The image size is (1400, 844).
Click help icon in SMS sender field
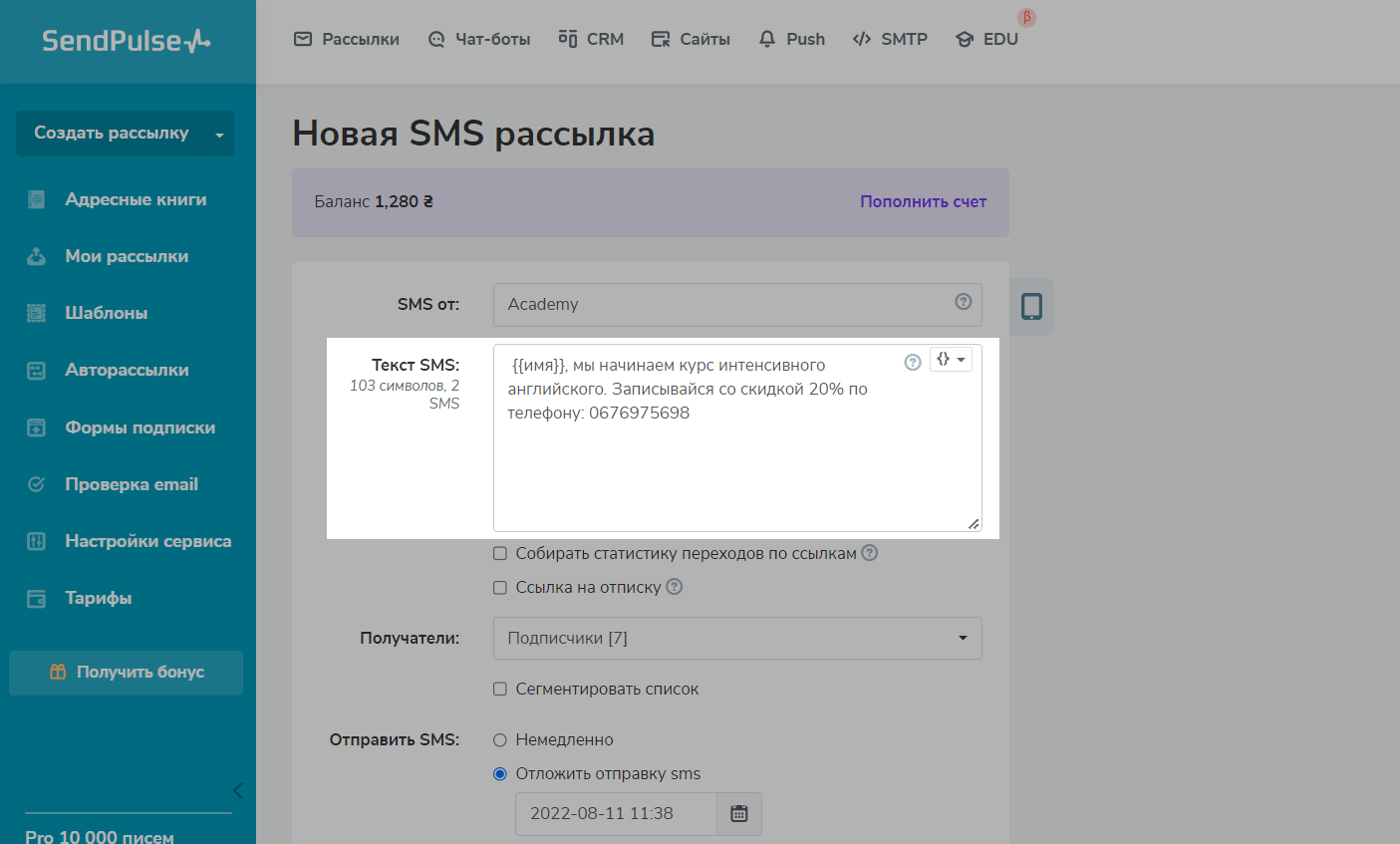[963, 302]
